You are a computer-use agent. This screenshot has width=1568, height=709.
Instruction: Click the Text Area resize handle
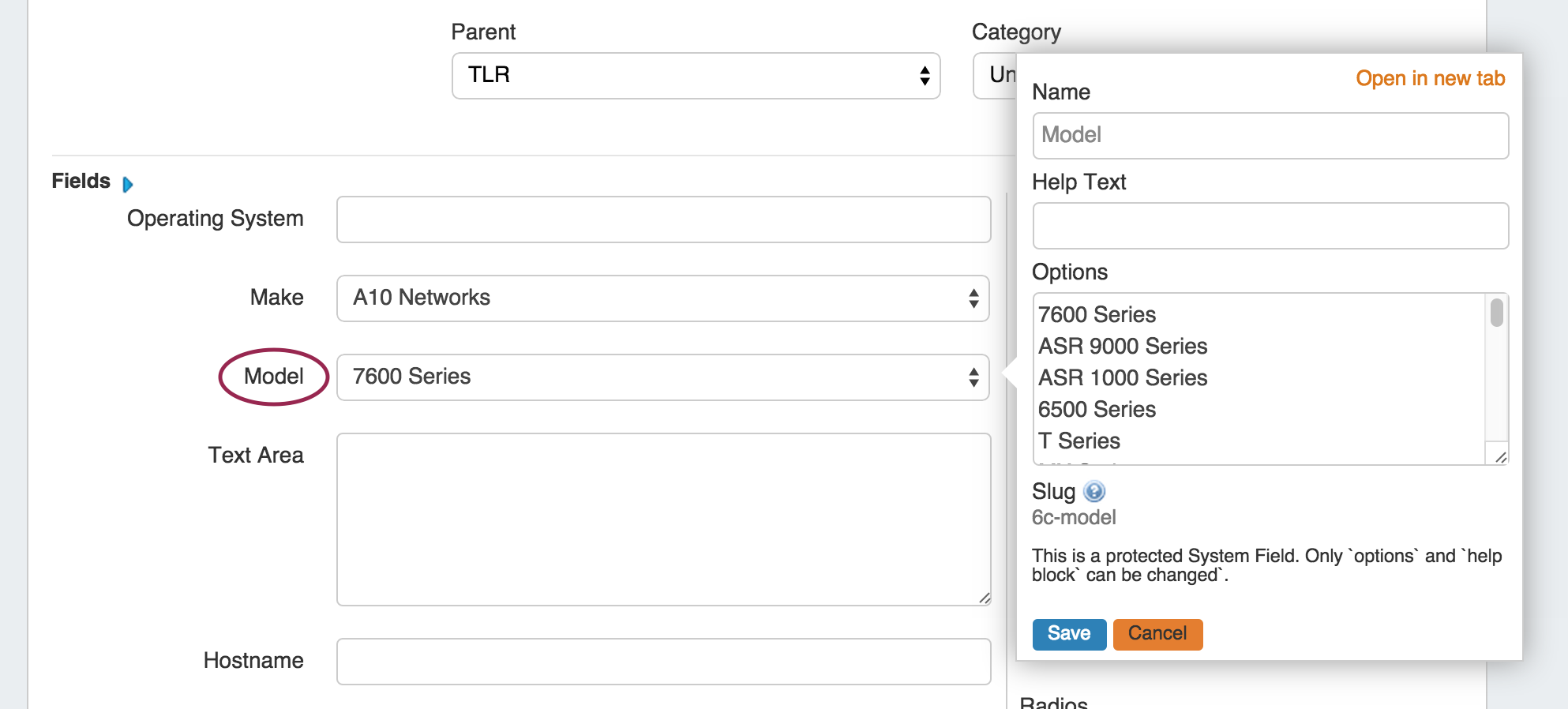click(x=985, y=598)
